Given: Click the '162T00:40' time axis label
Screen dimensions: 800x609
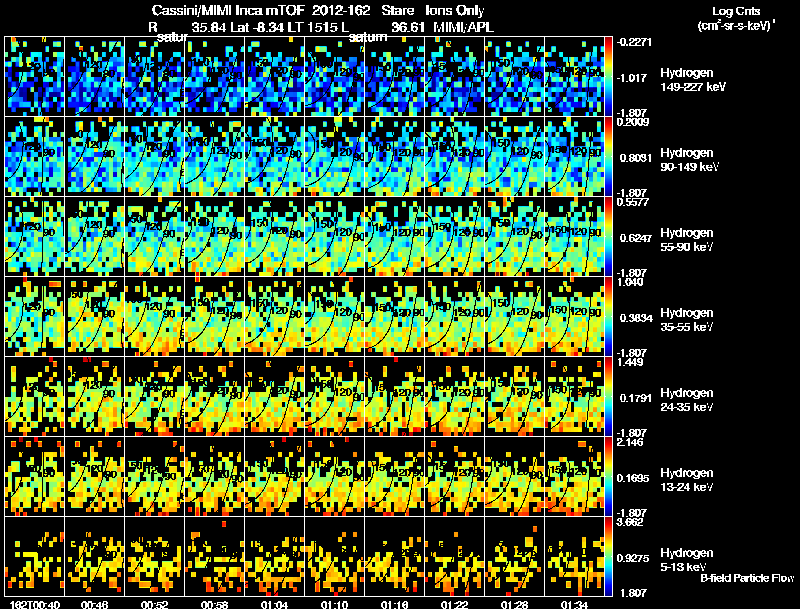Looking at the screenshot, I should click(35, 604).
